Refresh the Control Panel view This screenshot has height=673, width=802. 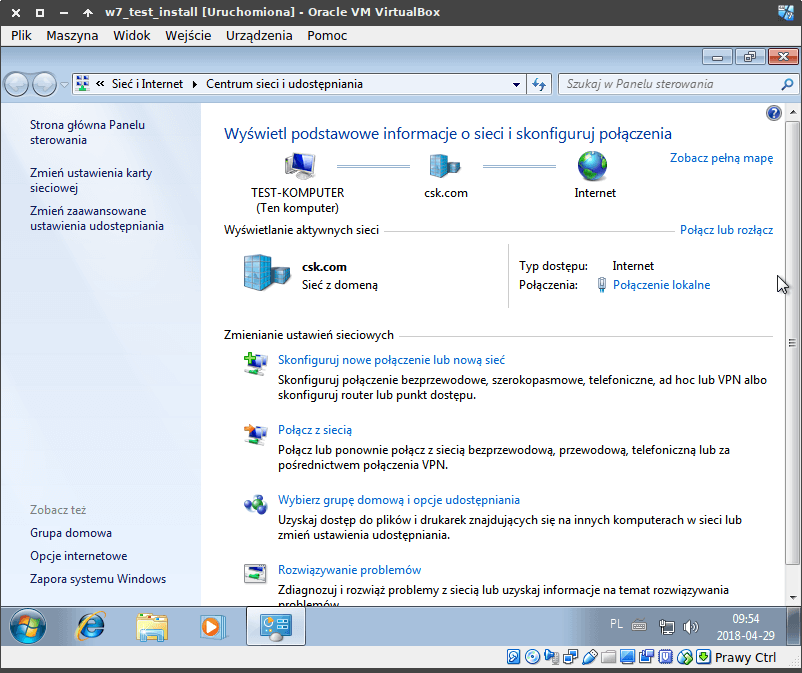539,84
